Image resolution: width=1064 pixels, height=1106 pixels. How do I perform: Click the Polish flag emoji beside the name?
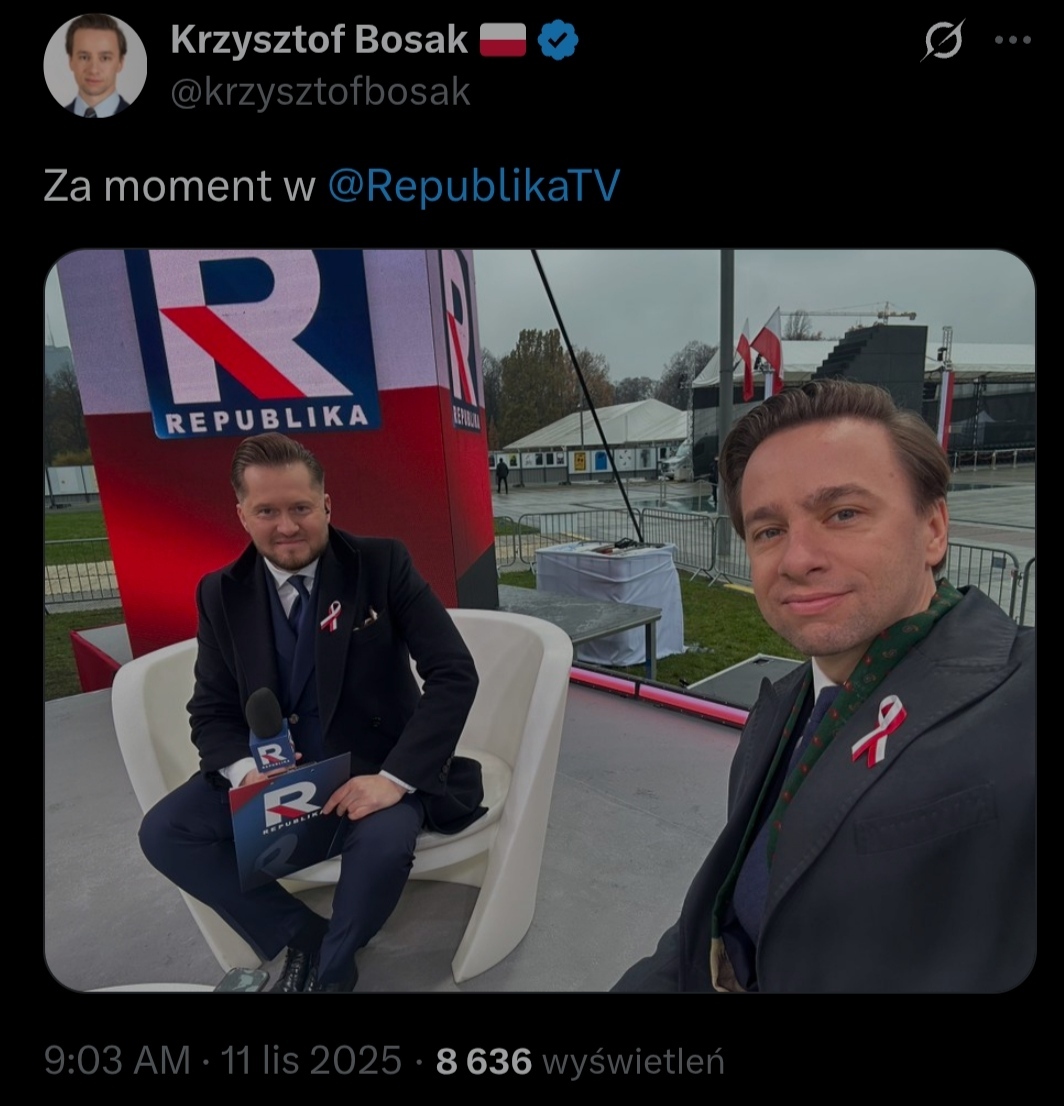click(503, 40)
